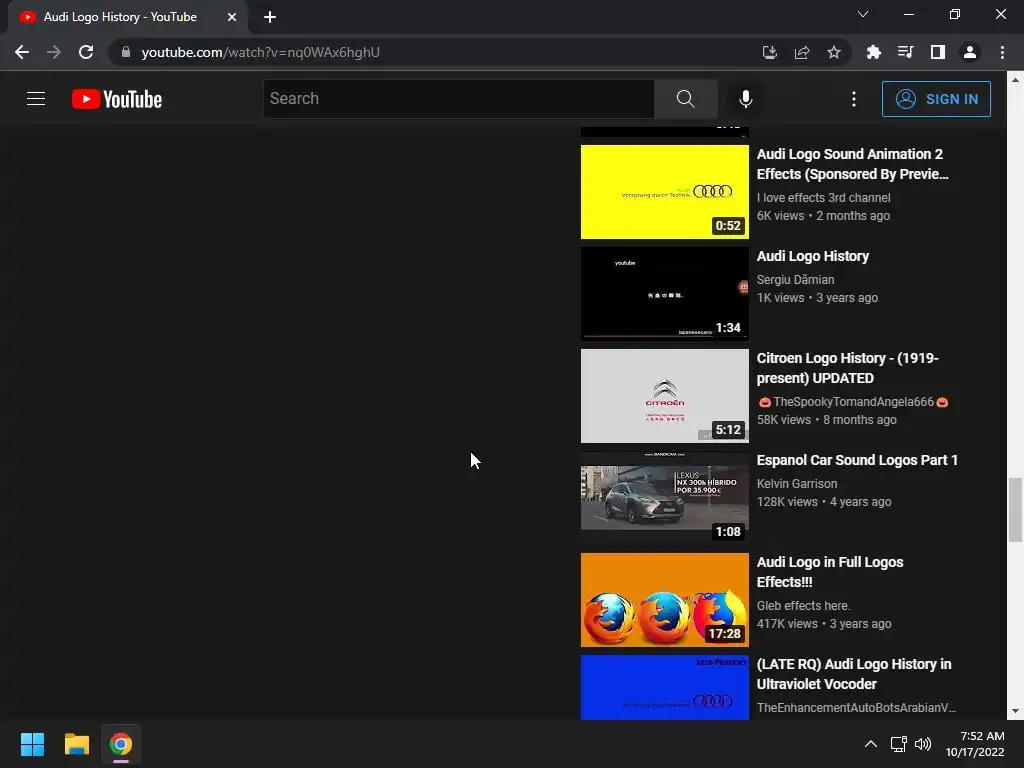Click Chrome icon in taskbar
This screenshot has height=768, width=1024.
point(121,744)
